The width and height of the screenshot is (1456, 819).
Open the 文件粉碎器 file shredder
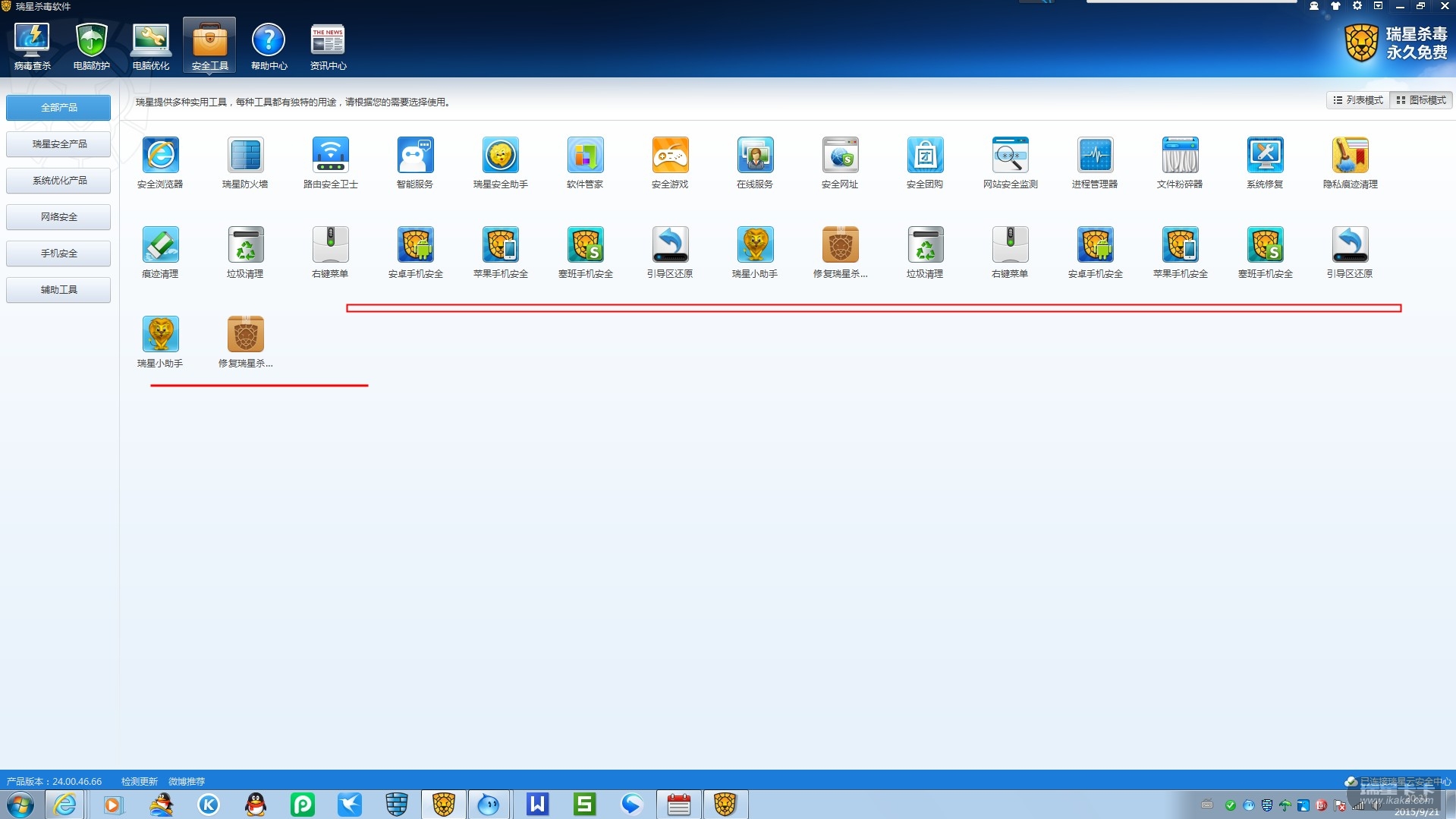point(1180,162)
